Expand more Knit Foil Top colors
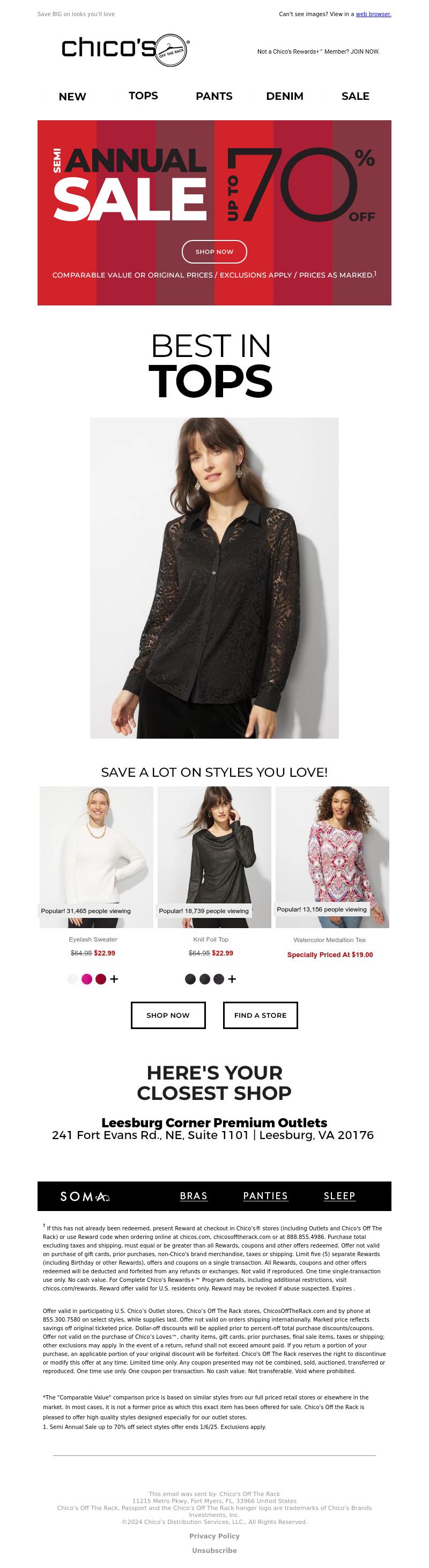Image resolution: width=429 pixels, height=1568 pixels. (232, 979)
